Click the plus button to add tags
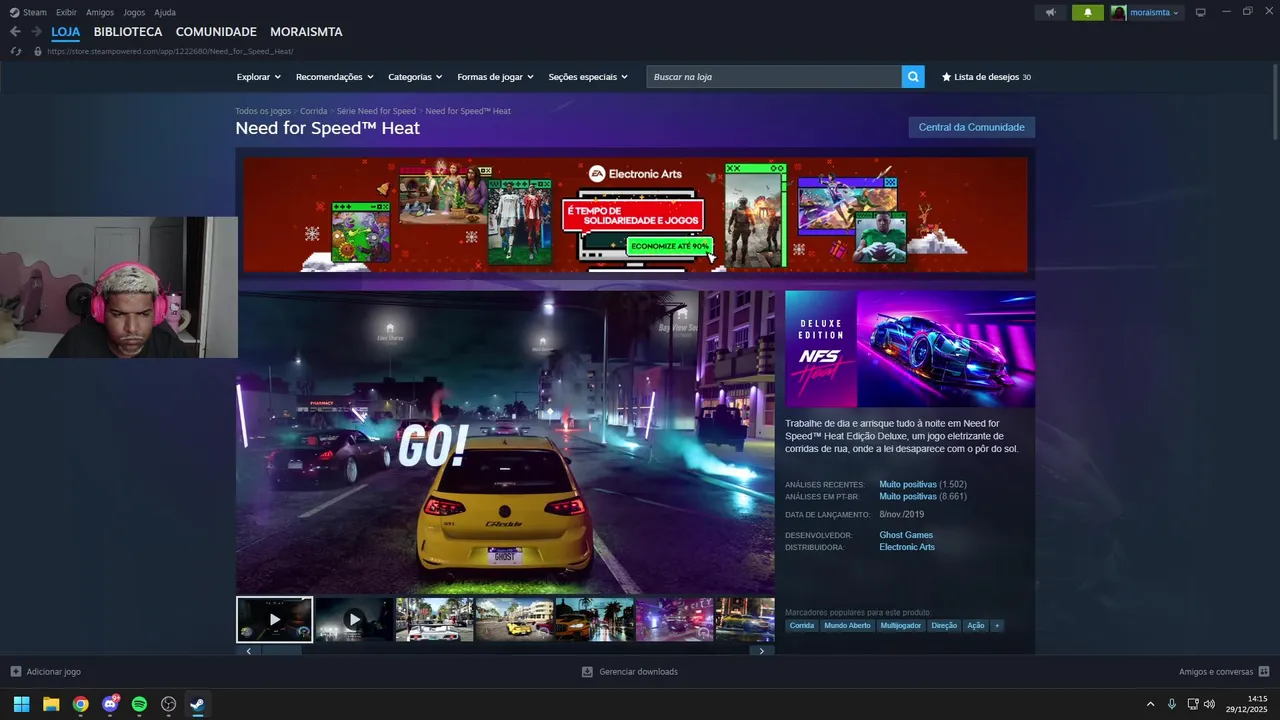 996,626
